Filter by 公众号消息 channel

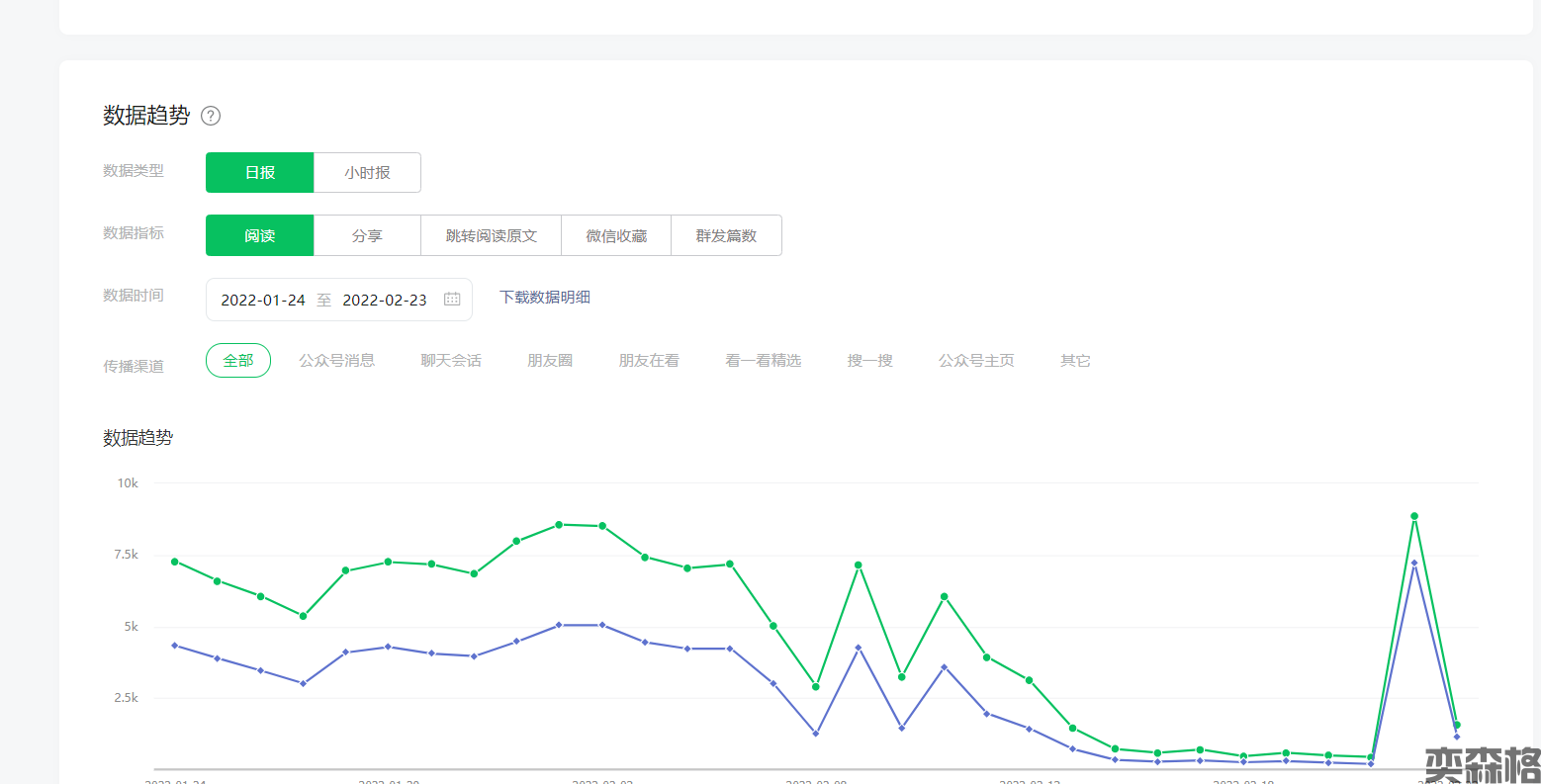(x=337, y=361)
